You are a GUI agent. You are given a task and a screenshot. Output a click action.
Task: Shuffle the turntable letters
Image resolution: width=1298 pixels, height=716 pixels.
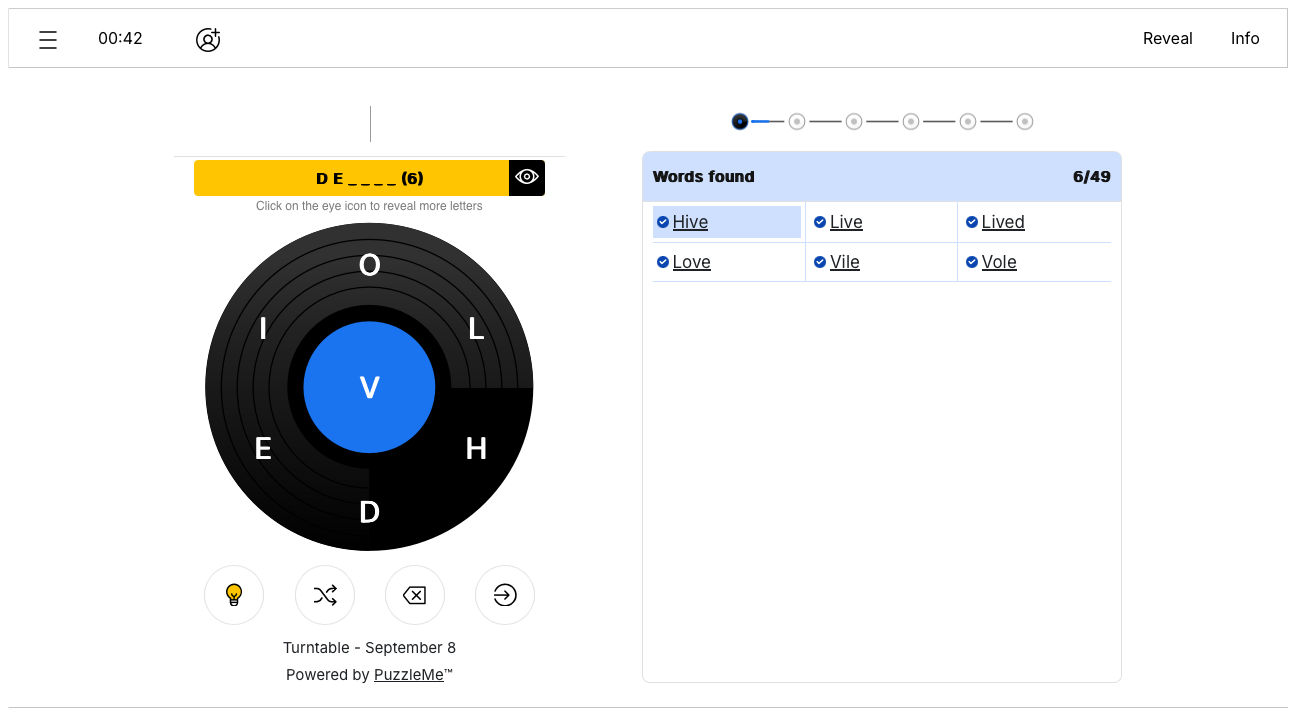(x=325, y=595)
